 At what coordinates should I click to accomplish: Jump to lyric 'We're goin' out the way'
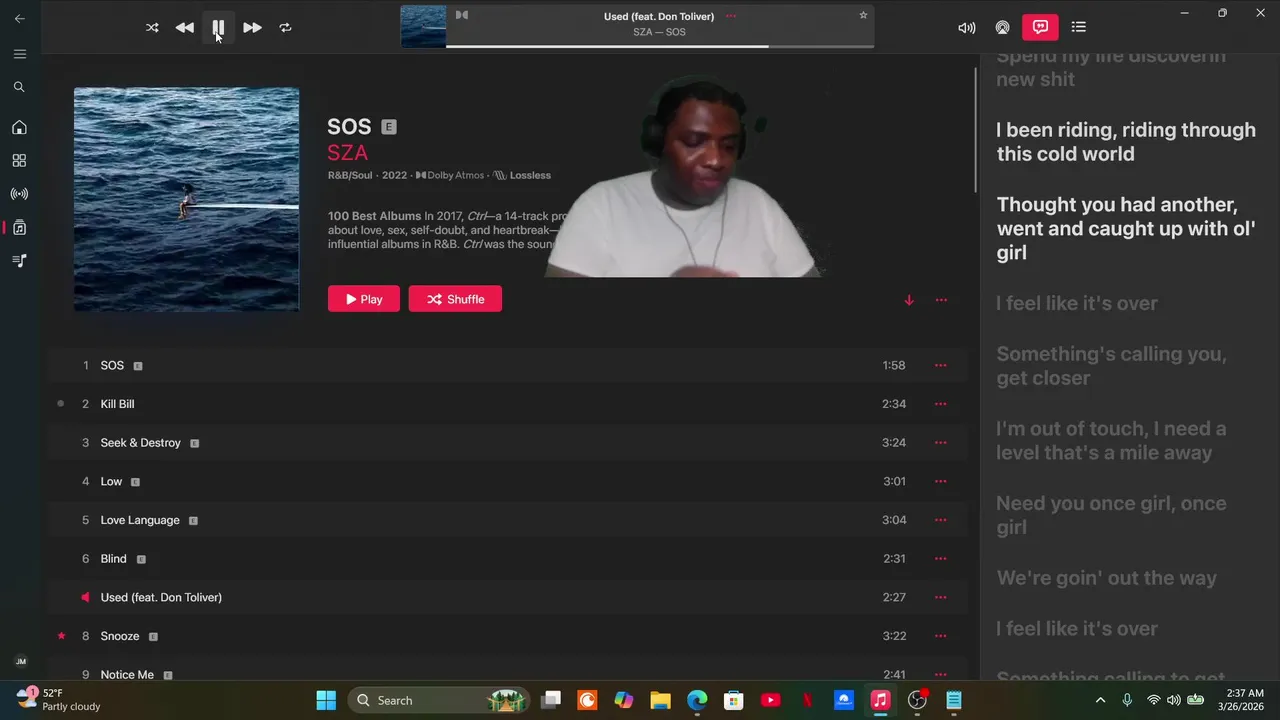1106,578
